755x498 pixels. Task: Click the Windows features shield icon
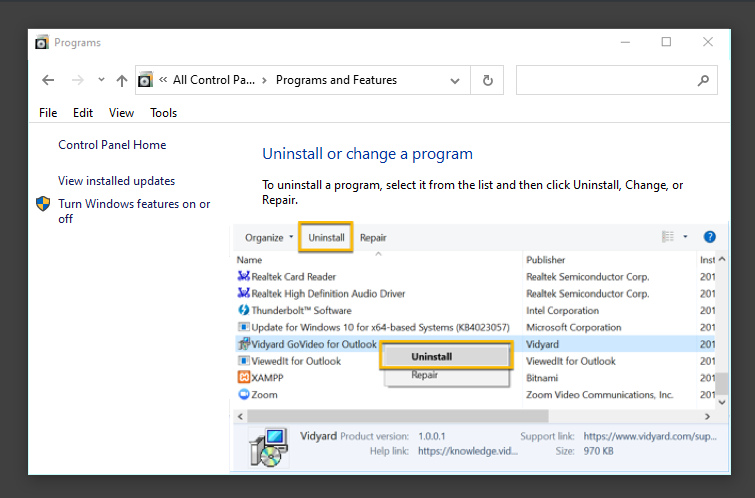tap(43, 204)
